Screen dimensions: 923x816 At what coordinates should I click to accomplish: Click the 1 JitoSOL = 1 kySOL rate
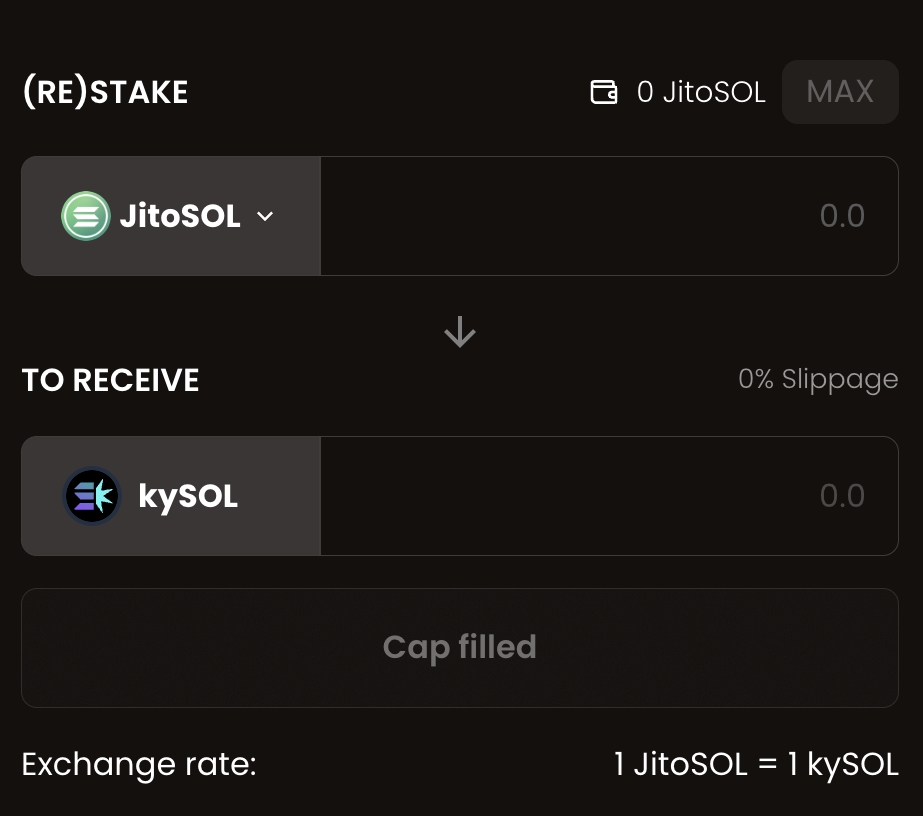point(756,765)
